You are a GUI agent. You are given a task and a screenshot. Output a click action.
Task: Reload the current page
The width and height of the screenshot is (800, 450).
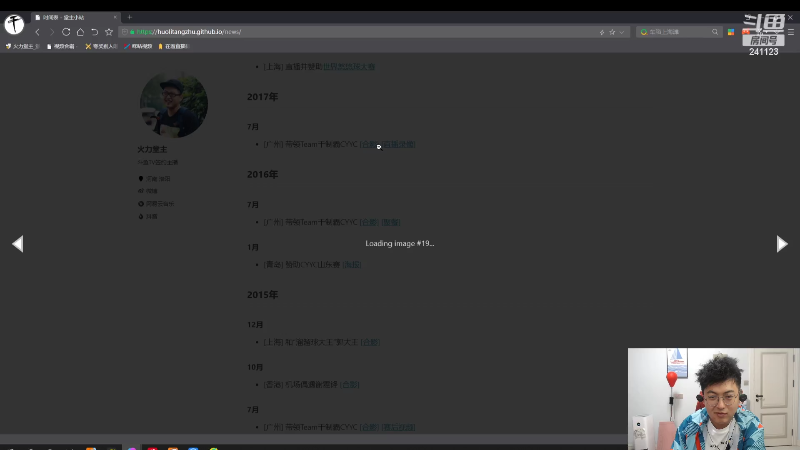[66, 32]
